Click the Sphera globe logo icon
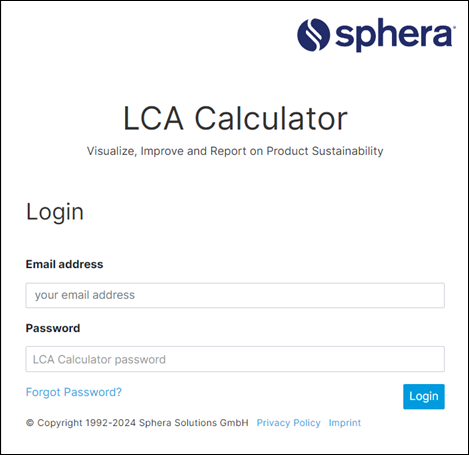The height and width of the screenshot is (455, 469). point(313,35)
